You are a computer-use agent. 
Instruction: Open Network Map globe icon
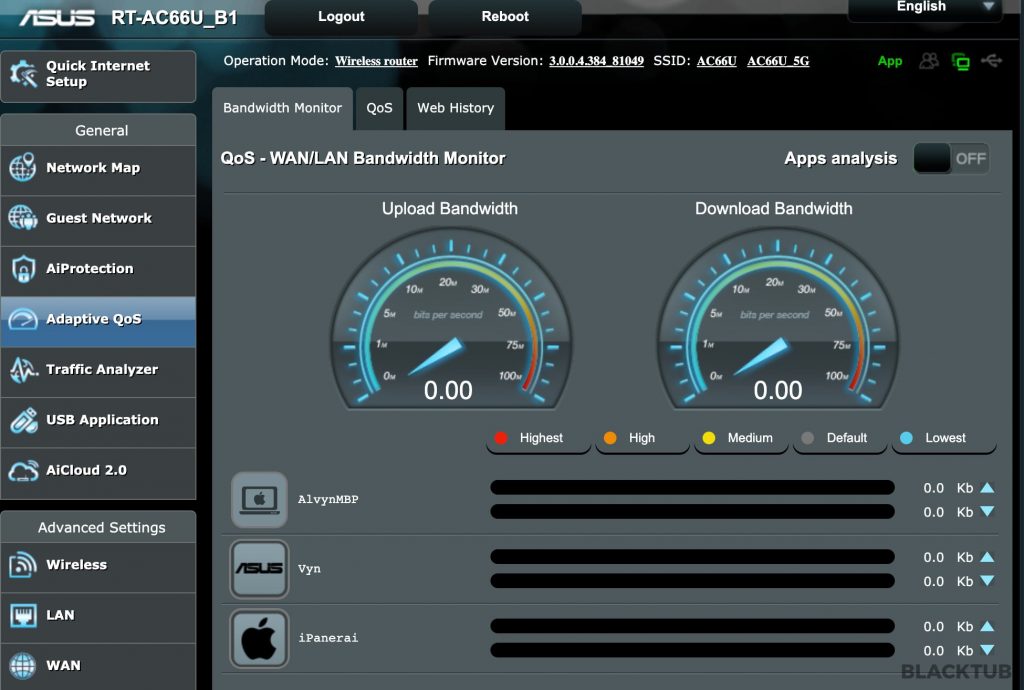click(23, 167)
